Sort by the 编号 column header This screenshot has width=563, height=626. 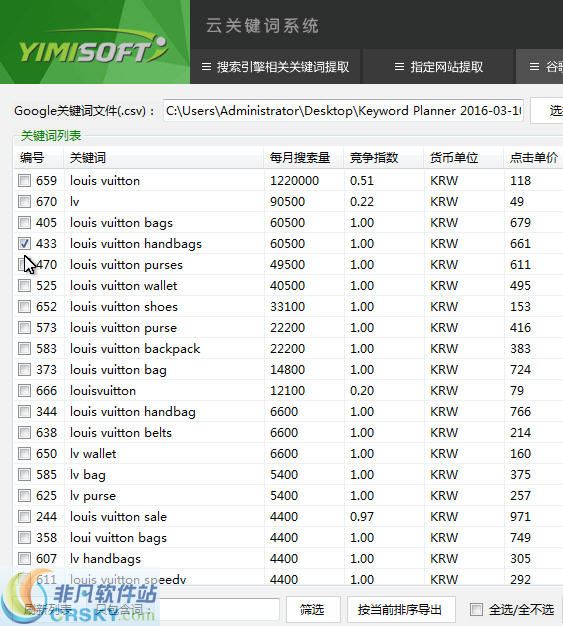(x=32, y=158)
